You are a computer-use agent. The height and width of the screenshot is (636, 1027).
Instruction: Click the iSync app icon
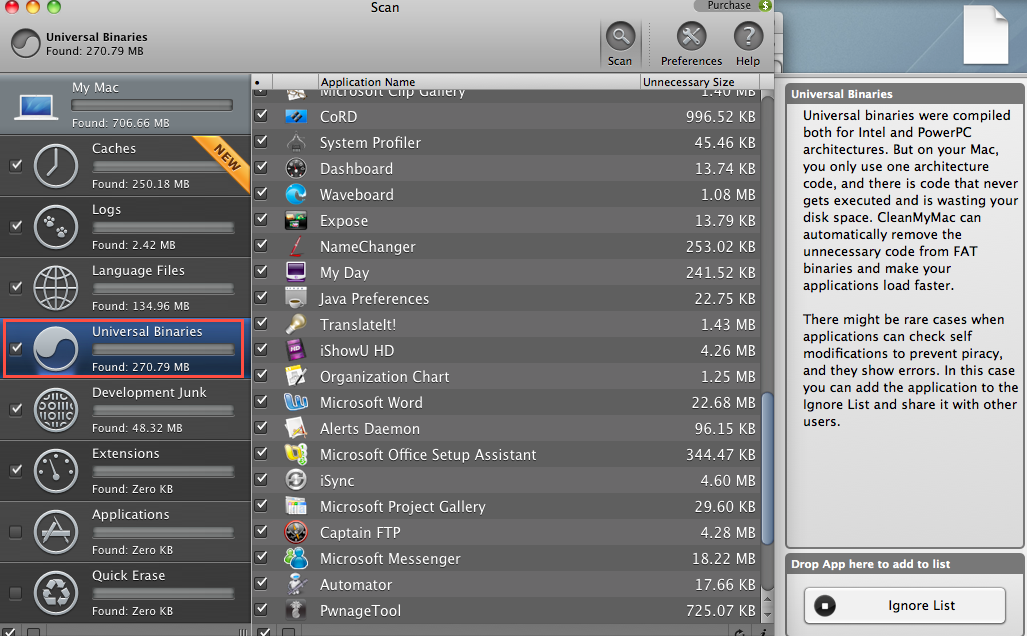[296, 480]
